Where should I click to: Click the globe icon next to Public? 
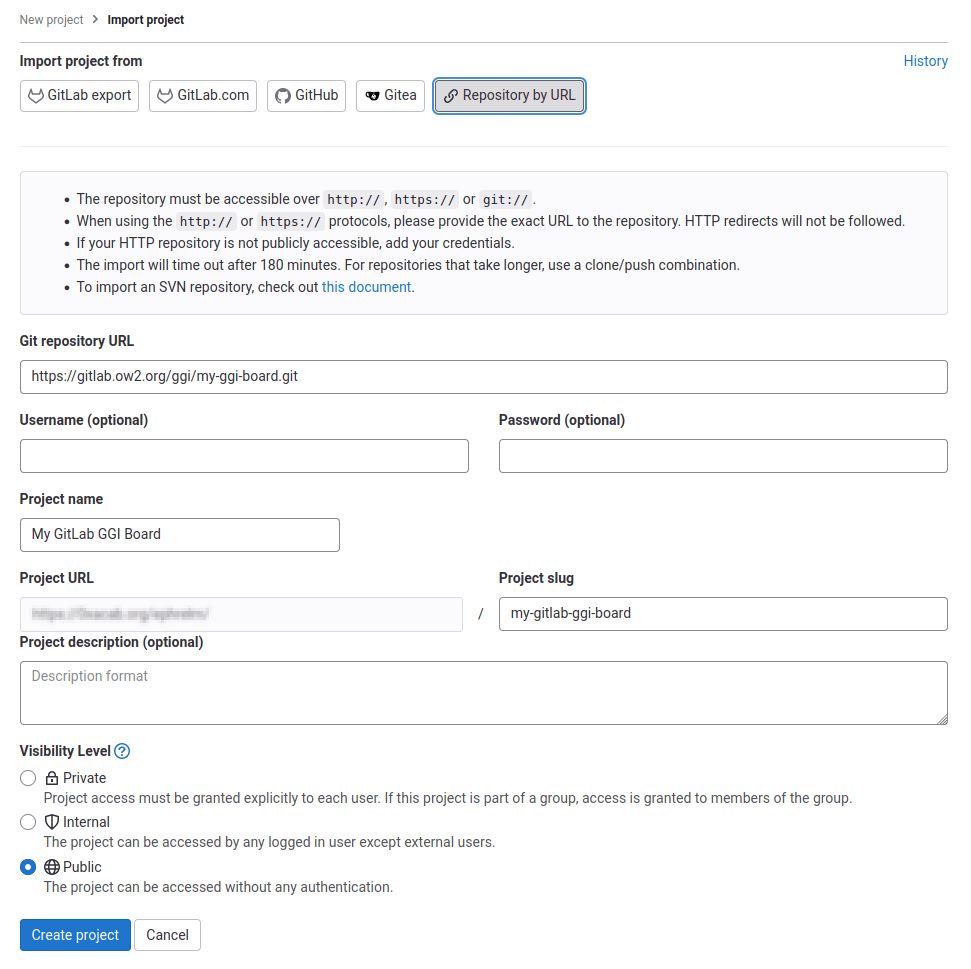51,867
